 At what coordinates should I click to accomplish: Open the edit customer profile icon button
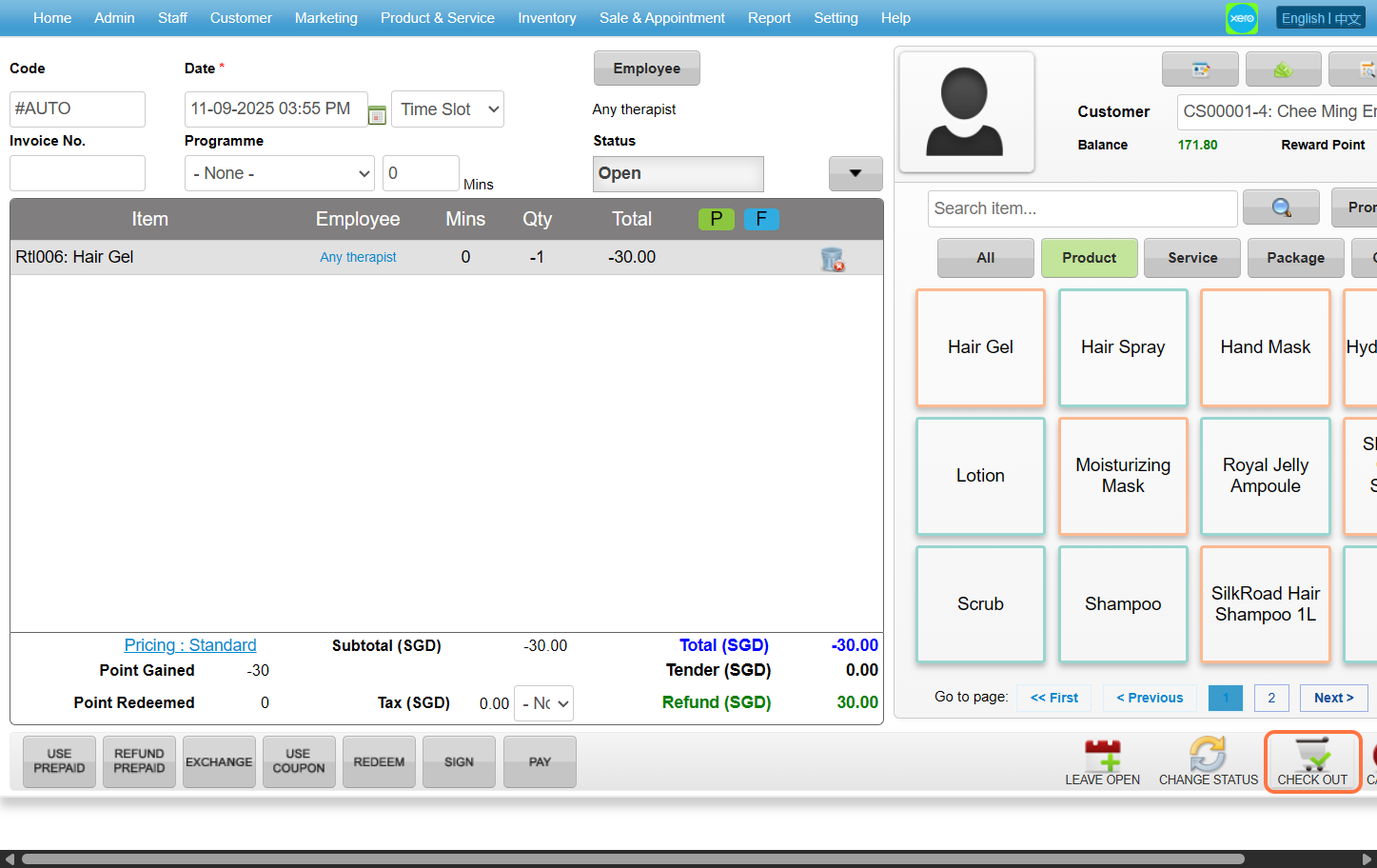1200,69
